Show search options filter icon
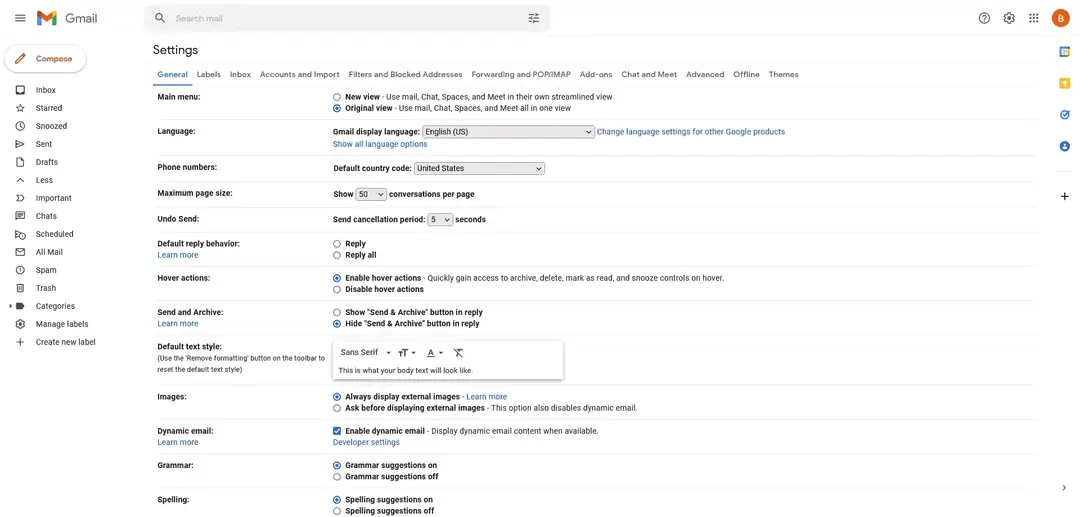Image resolution: width=1080 pixels, height=517 pixels. point(534,18)
